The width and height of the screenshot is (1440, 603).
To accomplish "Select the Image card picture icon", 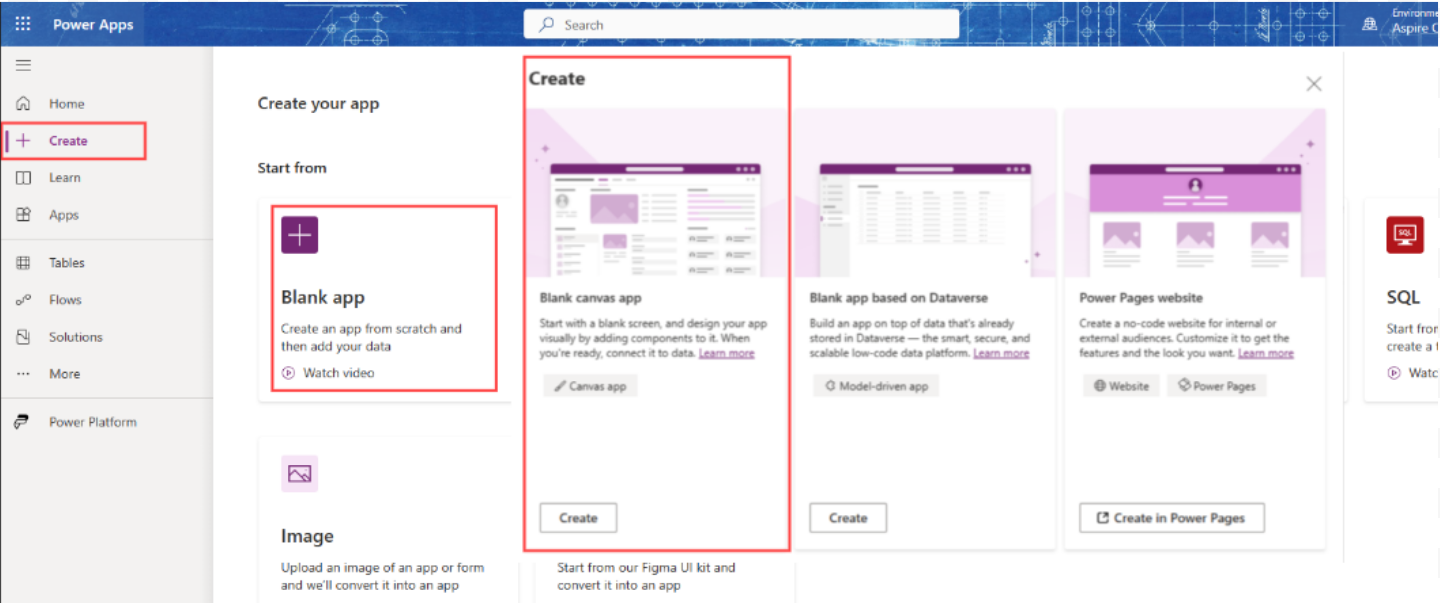I will [x=299, y=474].
